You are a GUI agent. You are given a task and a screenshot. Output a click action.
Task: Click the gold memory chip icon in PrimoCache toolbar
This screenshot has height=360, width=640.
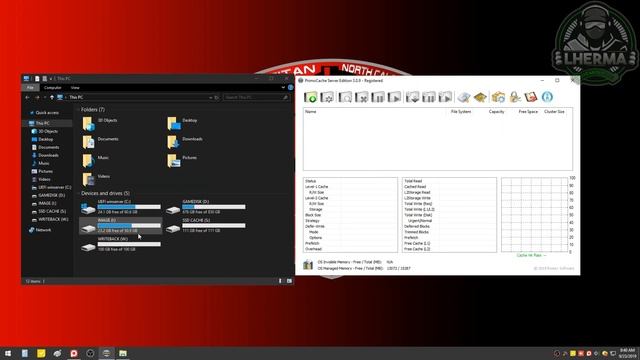click(480, 97)
